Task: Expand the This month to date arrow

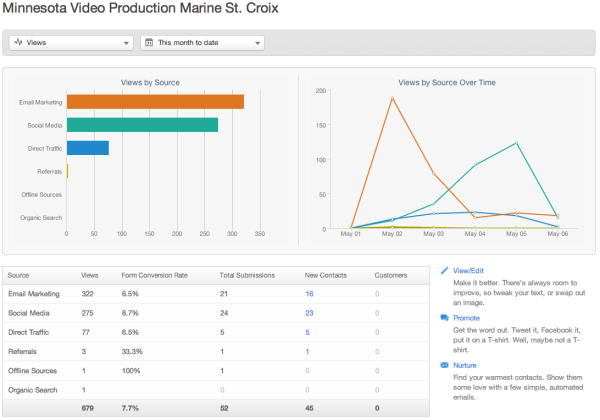Action: pos(257,43)
